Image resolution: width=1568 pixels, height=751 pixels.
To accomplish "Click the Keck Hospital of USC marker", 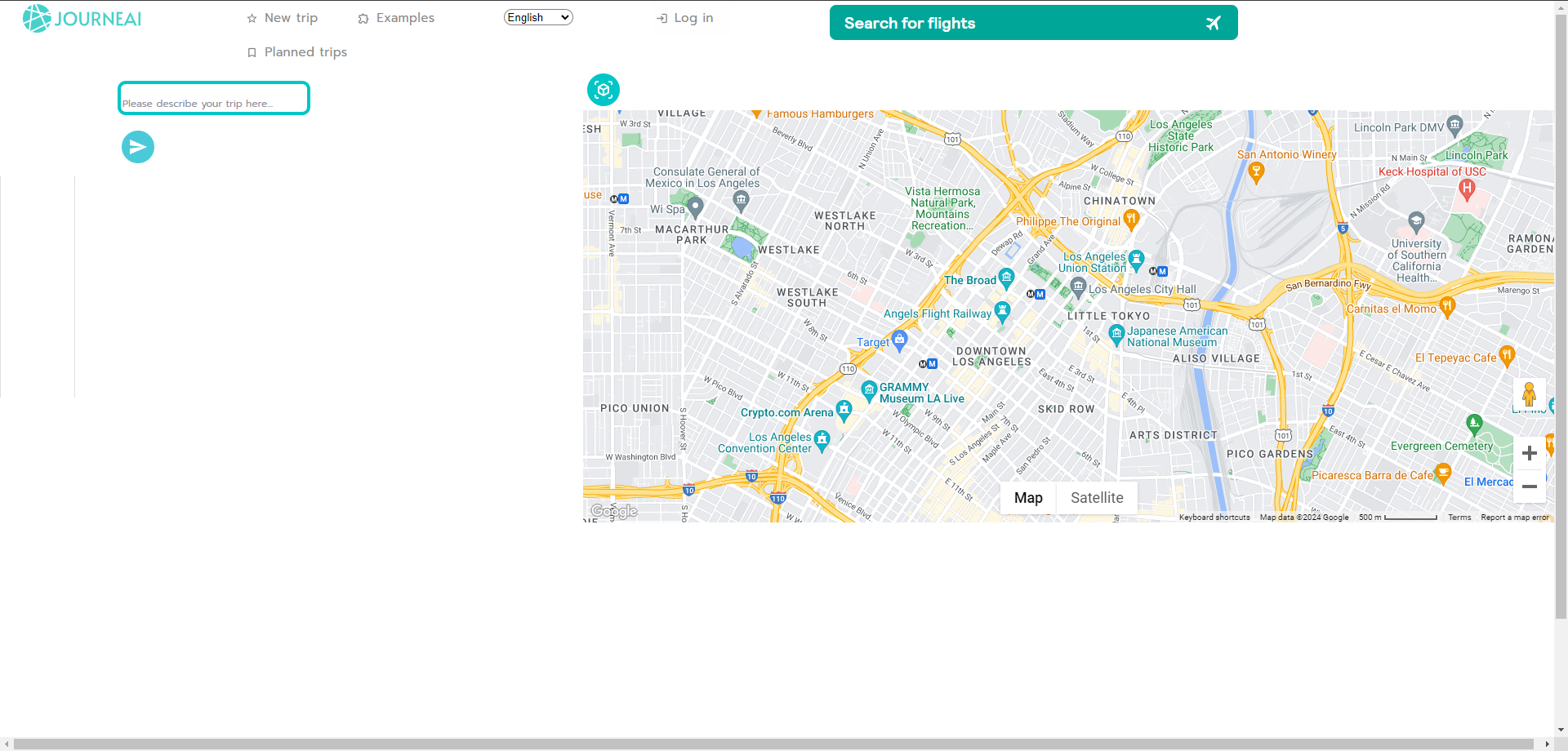I will coord(1467,189).
